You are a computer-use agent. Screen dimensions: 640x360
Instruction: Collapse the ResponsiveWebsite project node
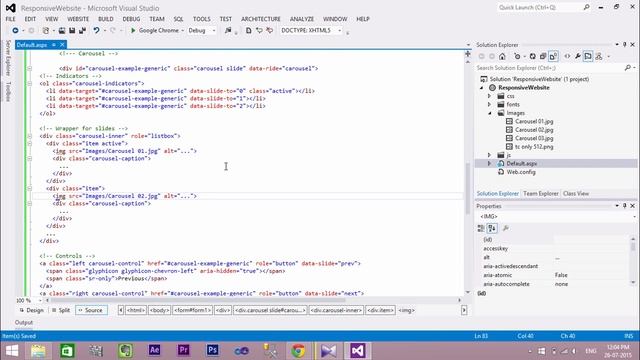pos(482,88)
